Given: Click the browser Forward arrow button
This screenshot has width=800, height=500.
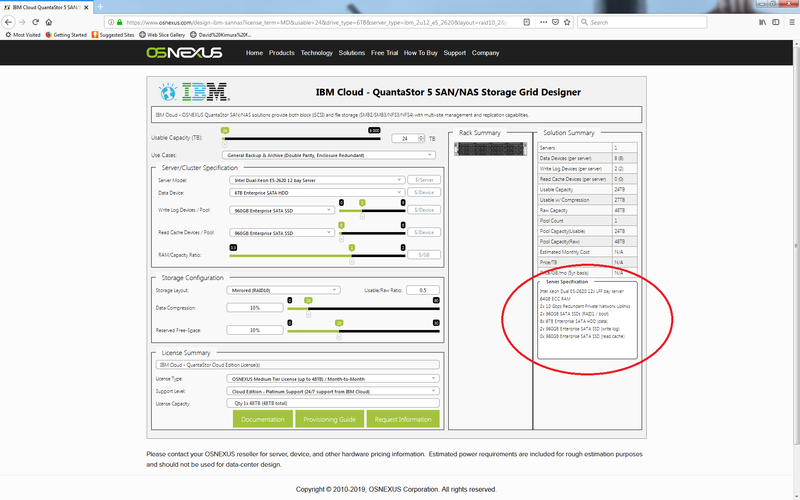Looking at the screenshot, I should pos(22,22).
